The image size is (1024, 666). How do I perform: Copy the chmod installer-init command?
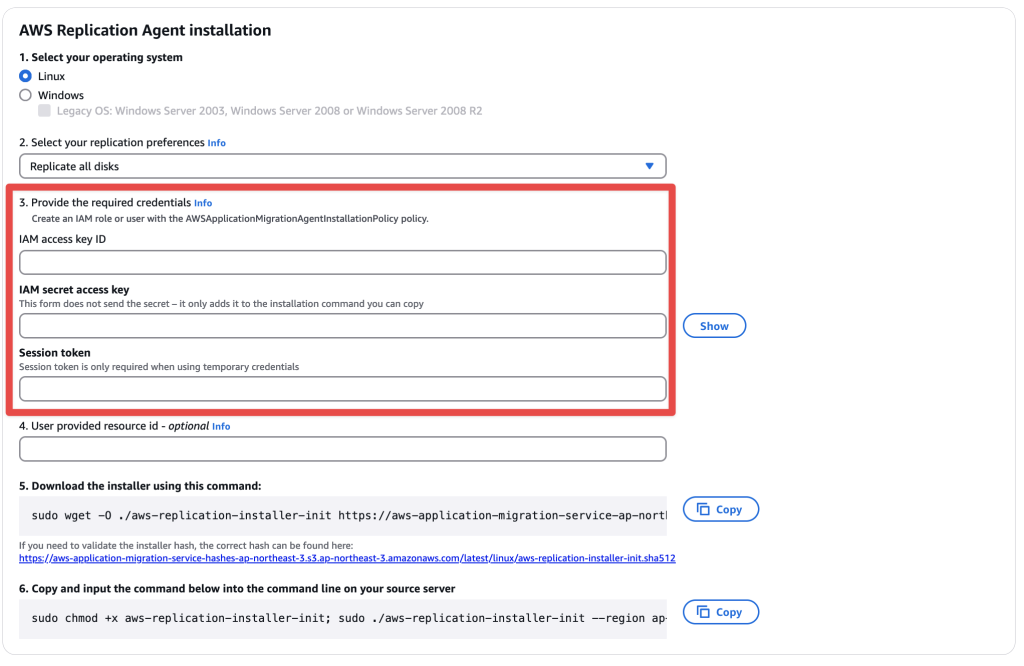721,612
